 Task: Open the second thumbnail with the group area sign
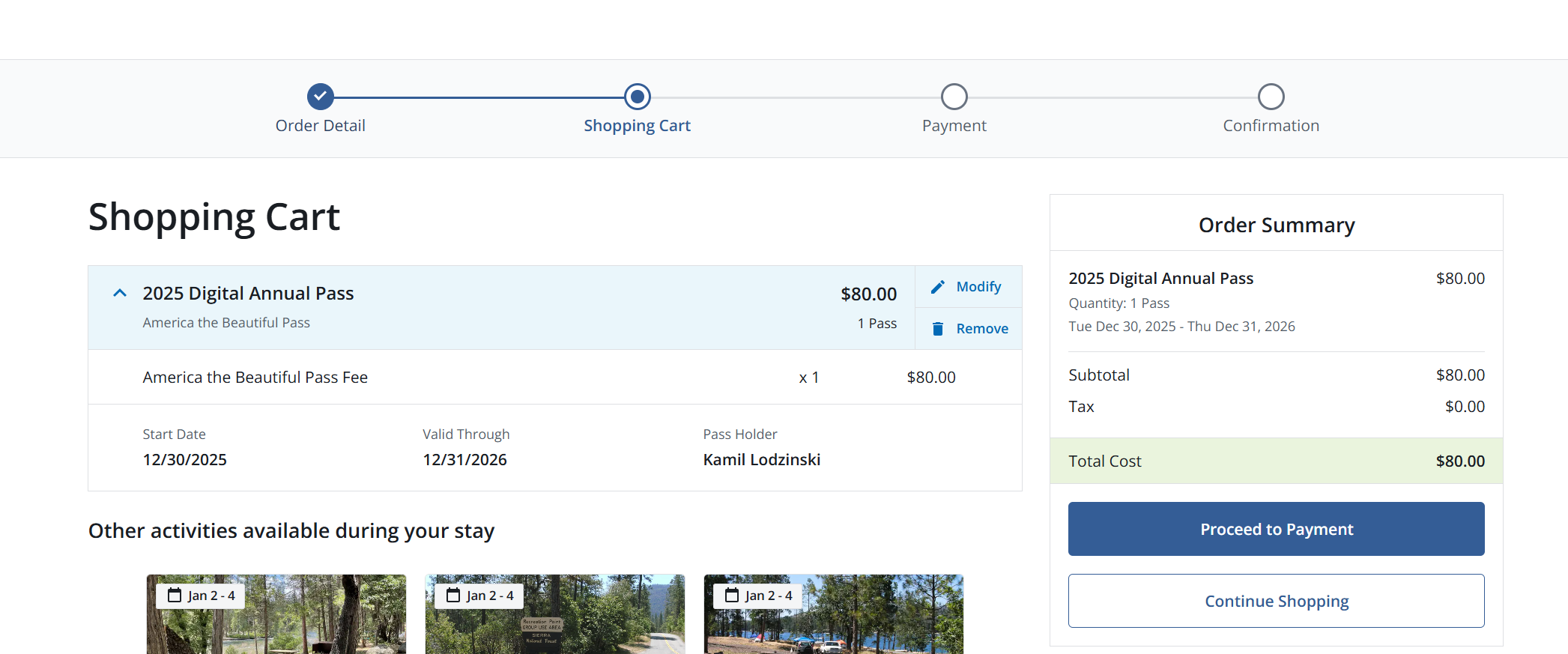(555, 614)
